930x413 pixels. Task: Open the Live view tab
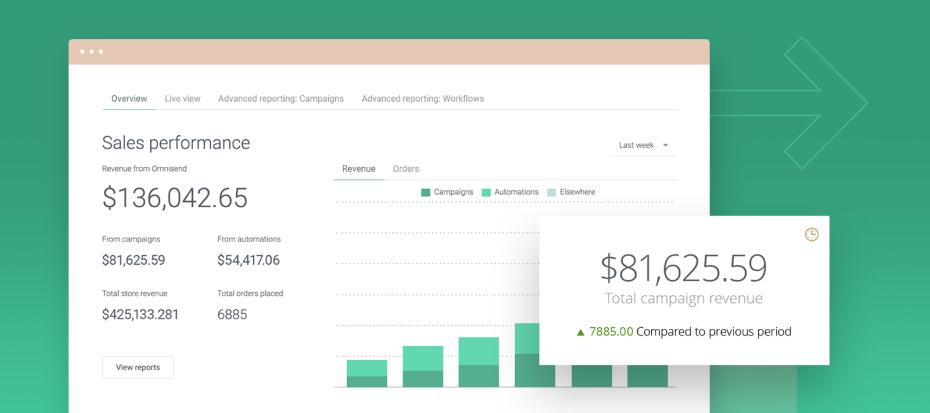pyautogui.click(x=182, y=99)
